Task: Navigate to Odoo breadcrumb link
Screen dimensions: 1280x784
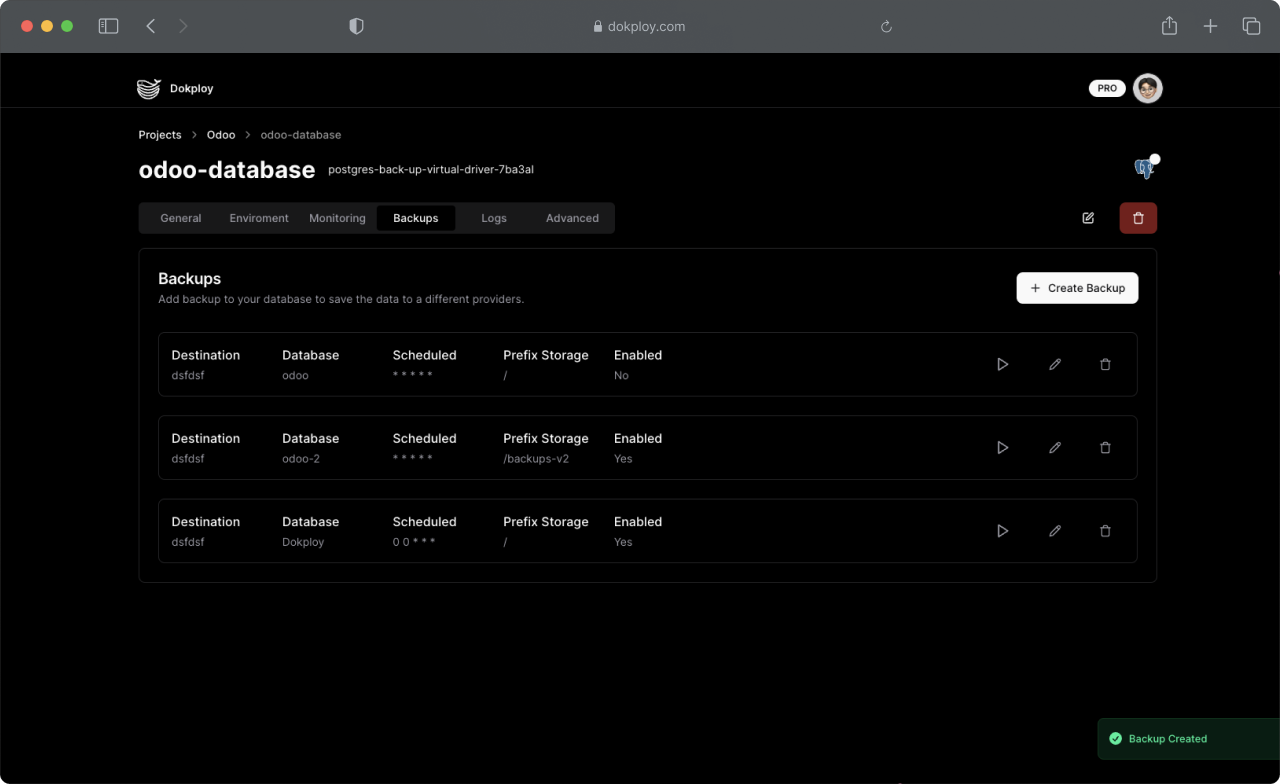Action: [221, 135]
